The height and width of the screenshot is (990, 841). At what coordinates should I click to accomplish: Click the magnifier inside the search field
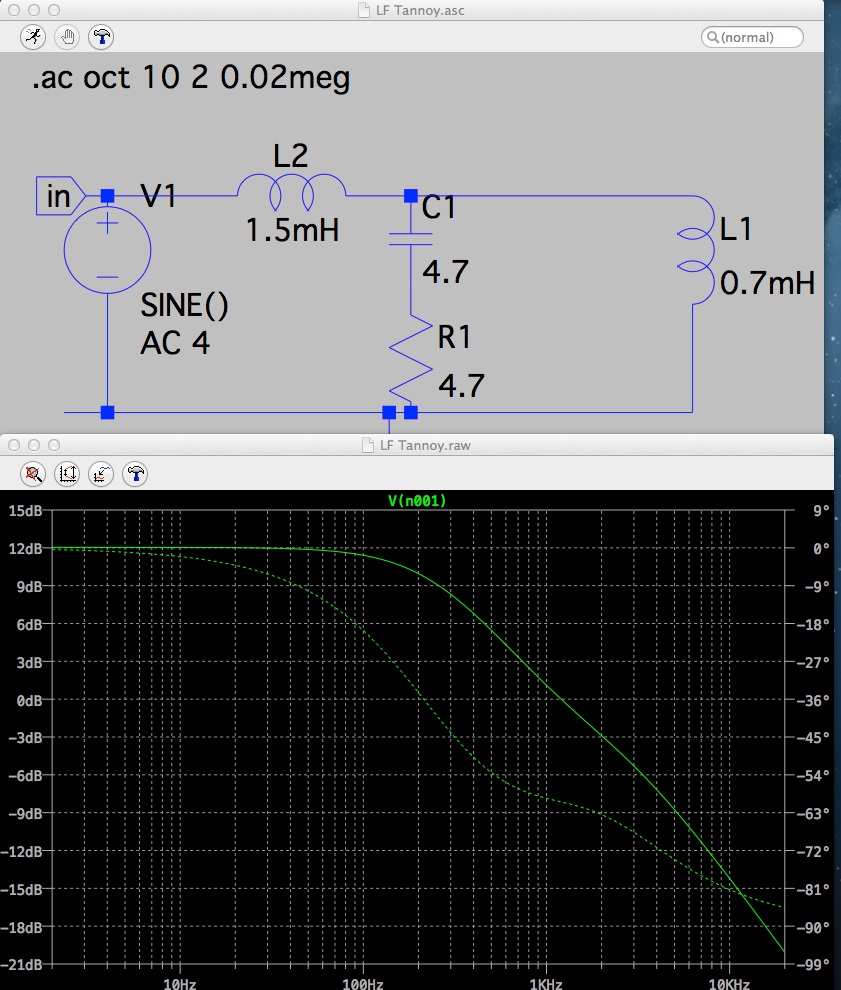[713, 37]
